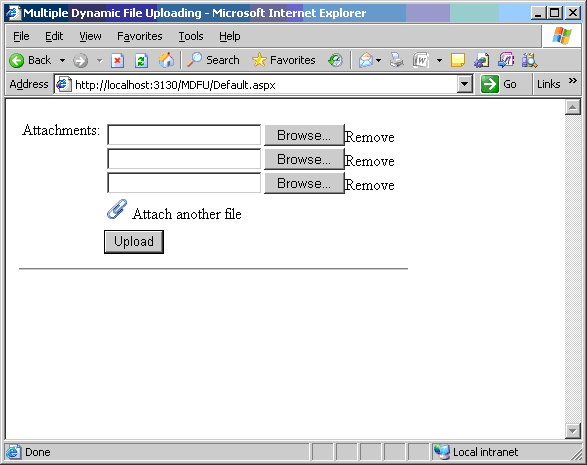Click the page scrollbar down arrow
The width and height of the screenshot is (587, 465).
[x=573, y=431]
